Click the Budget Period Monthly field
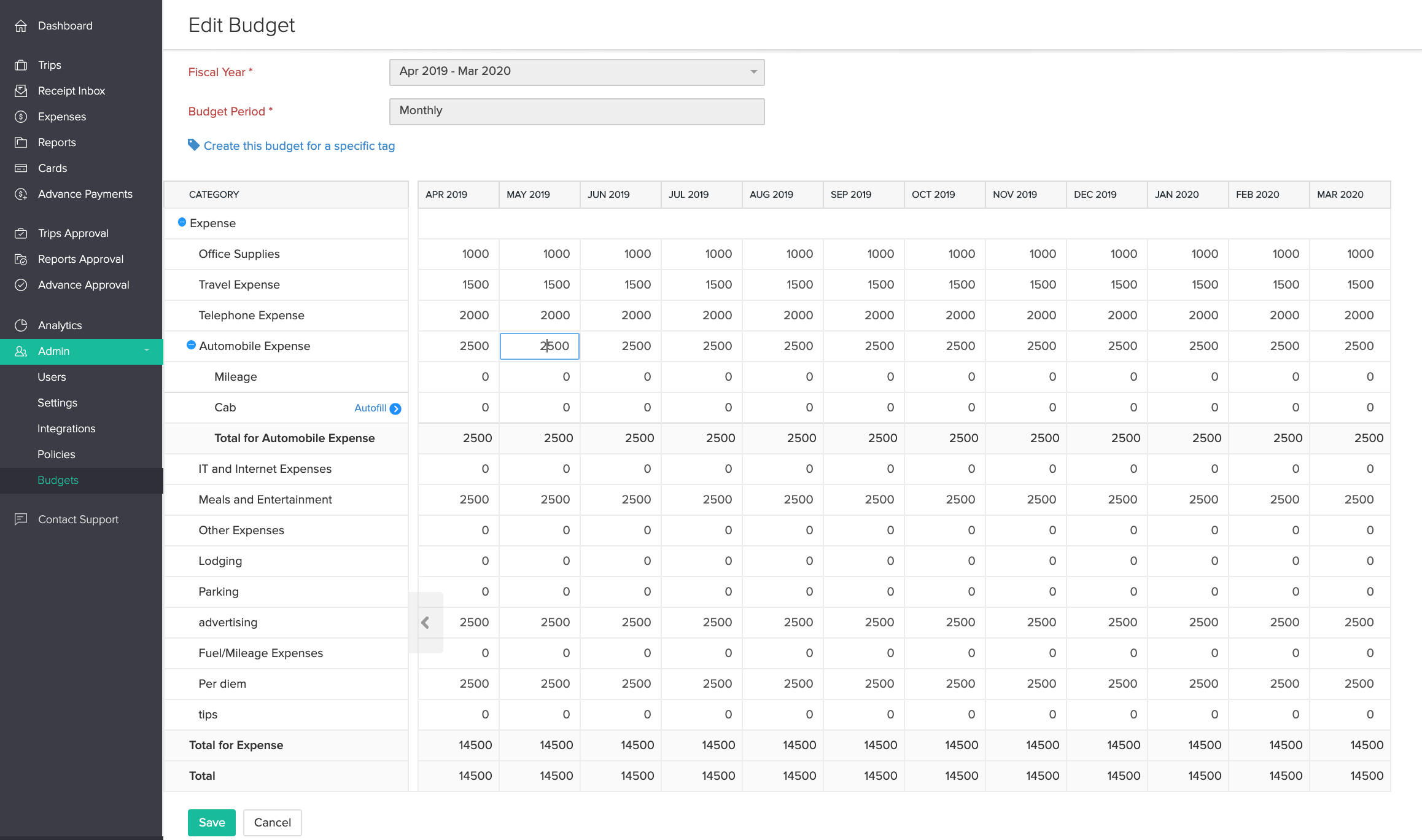The image size is (1422, 840). (x=577, y=111)
